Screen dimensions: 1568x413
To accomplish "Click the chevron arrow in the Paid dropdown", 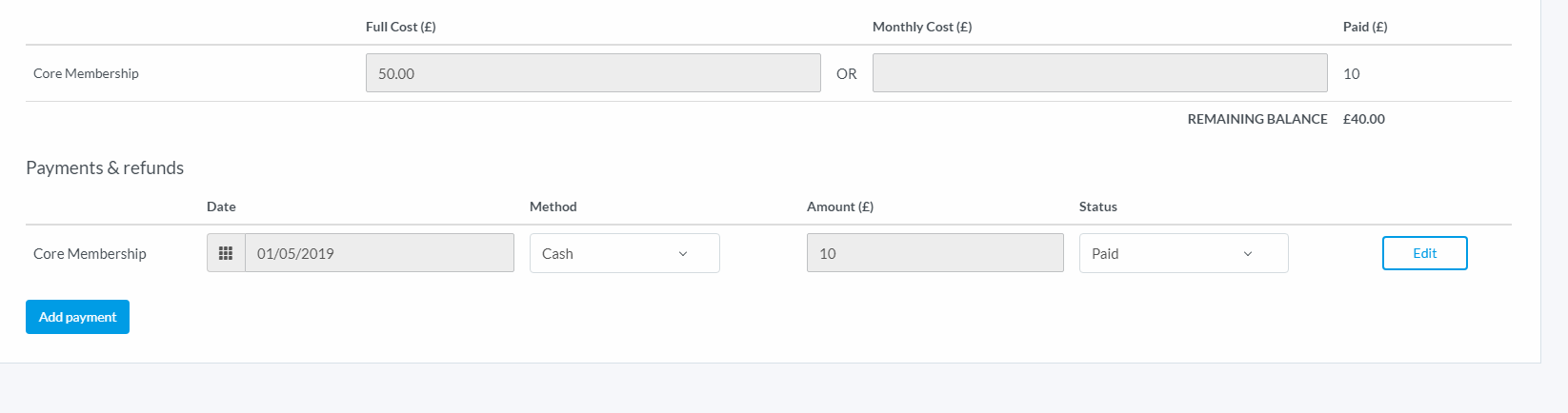I will click(1248, 254).
